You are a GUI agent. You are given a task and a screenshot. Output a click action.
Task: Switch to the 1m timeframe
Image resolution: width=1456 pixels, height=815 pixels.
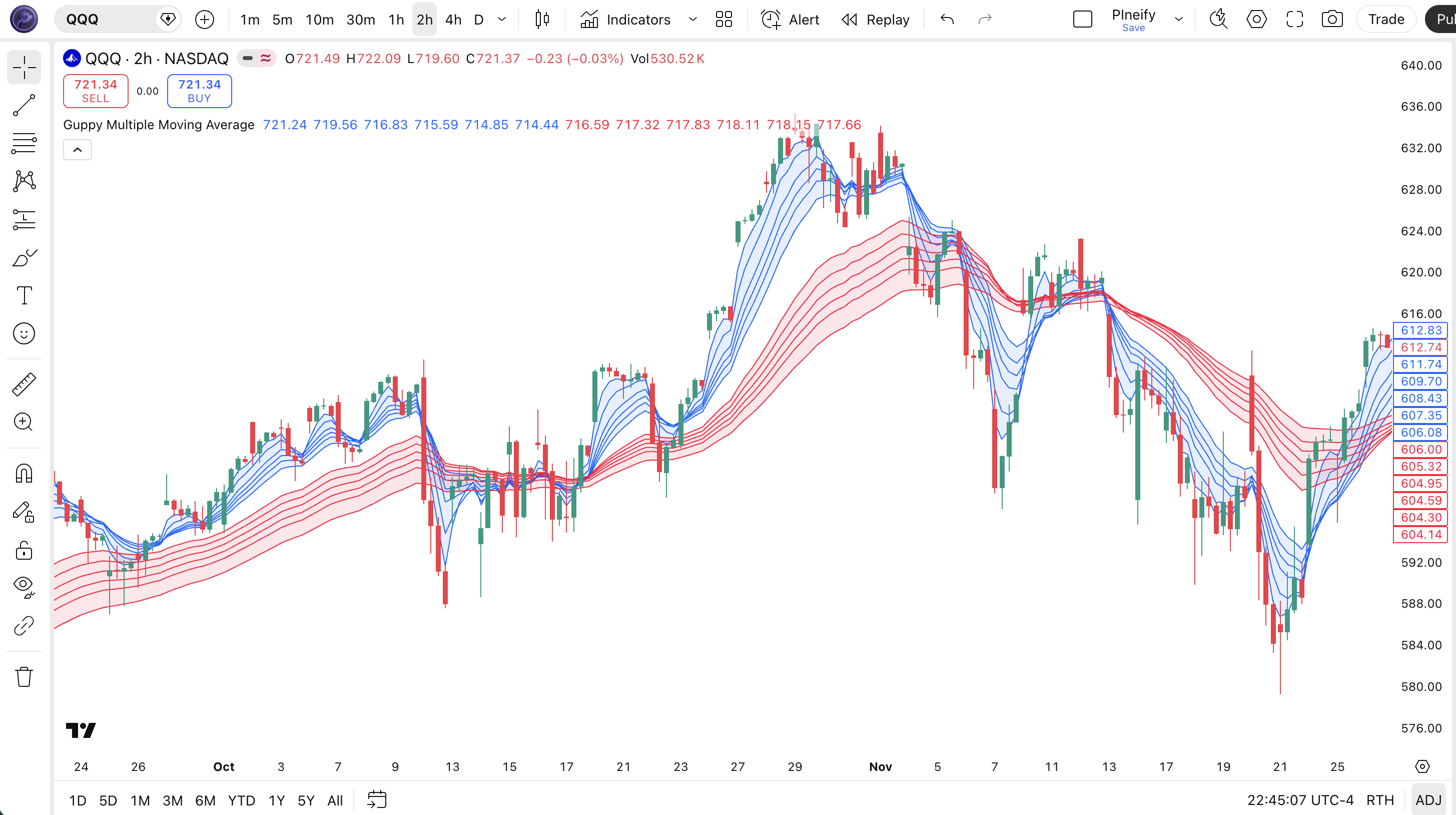(250, 19)
